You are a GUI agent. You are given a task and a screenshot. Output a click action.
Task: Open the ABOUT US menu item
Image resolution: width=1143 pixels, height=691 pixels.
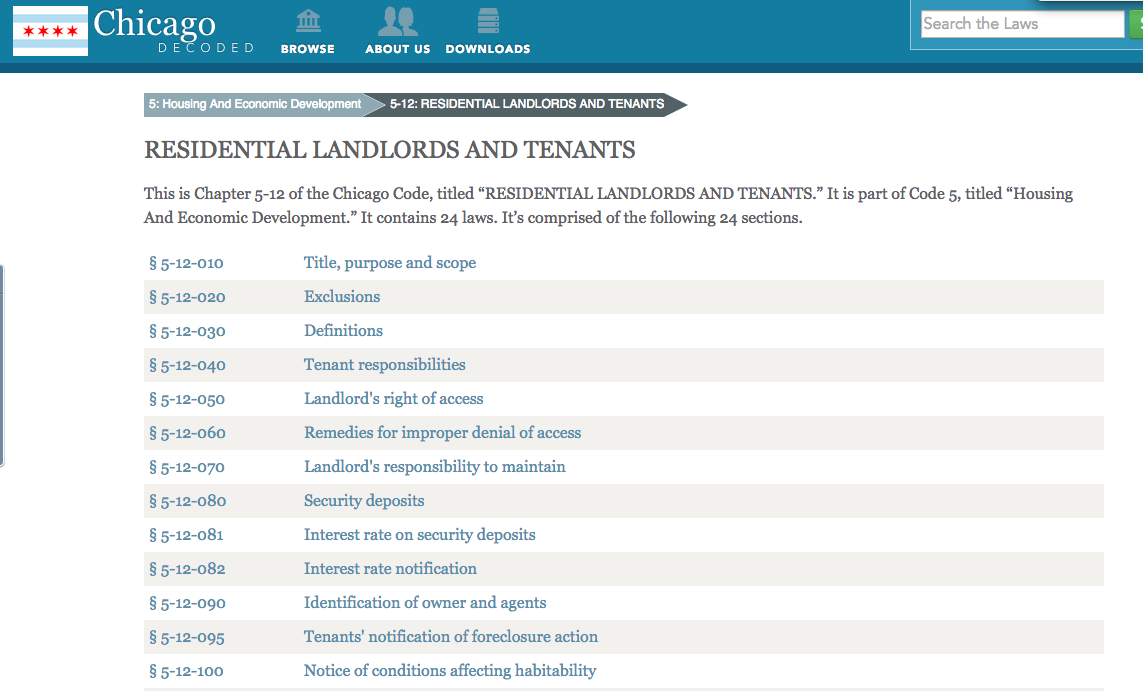point(397,49)
